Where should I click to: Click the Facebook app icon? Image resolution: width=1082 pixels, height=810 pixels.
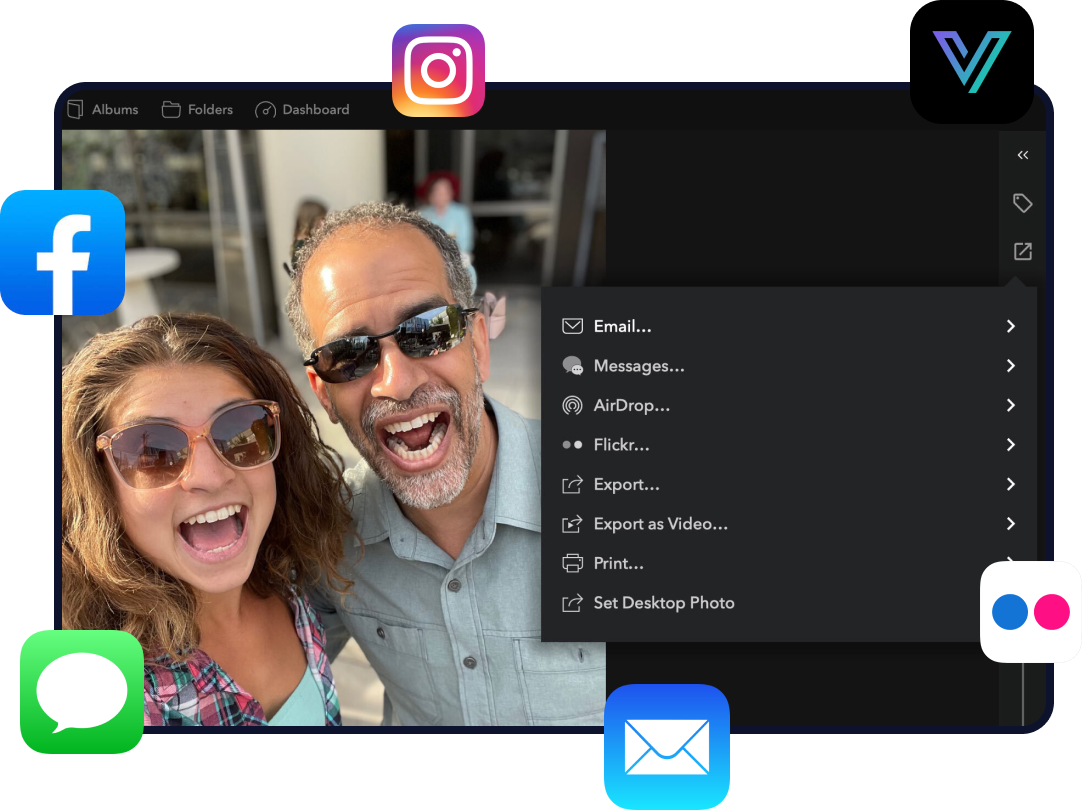pos(62,252)
